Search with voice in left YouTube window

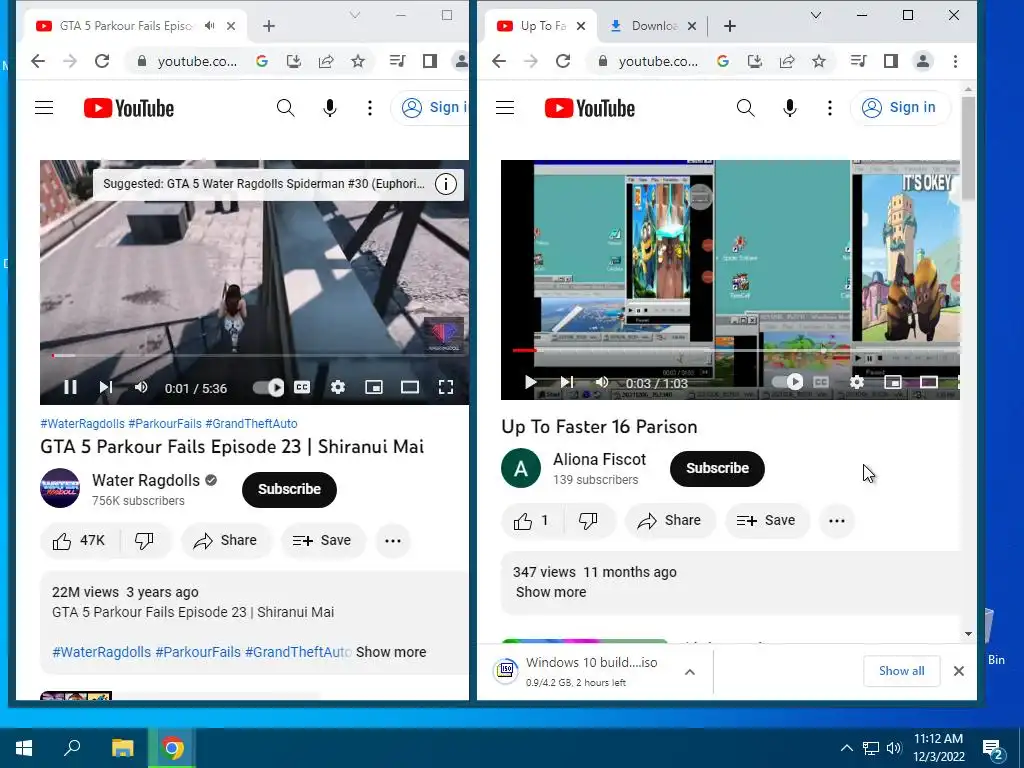coord(330,108)
